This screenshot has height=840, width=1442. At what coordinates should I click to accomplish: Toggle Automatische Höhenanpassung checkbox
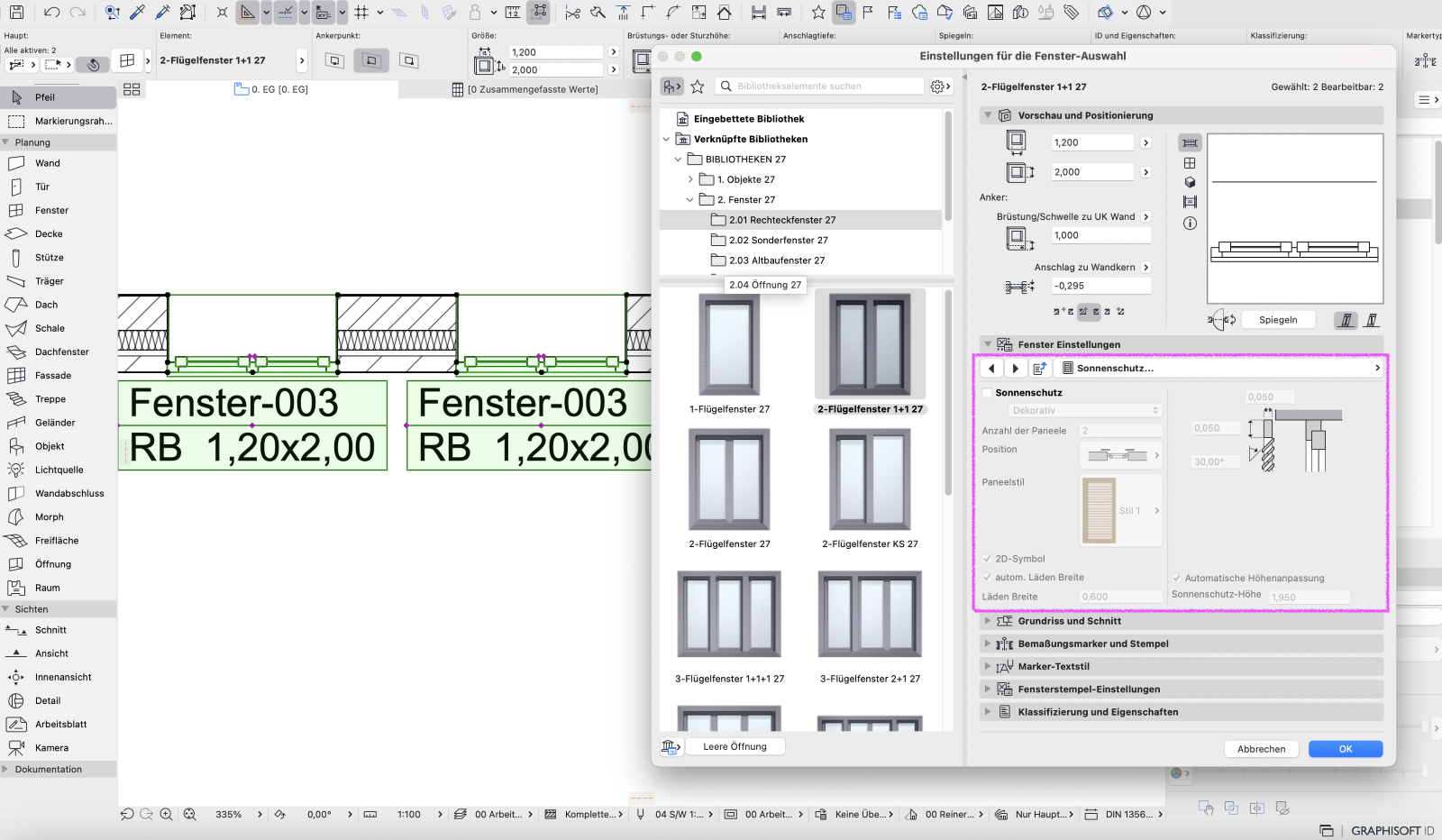(x=1177, y=579)
